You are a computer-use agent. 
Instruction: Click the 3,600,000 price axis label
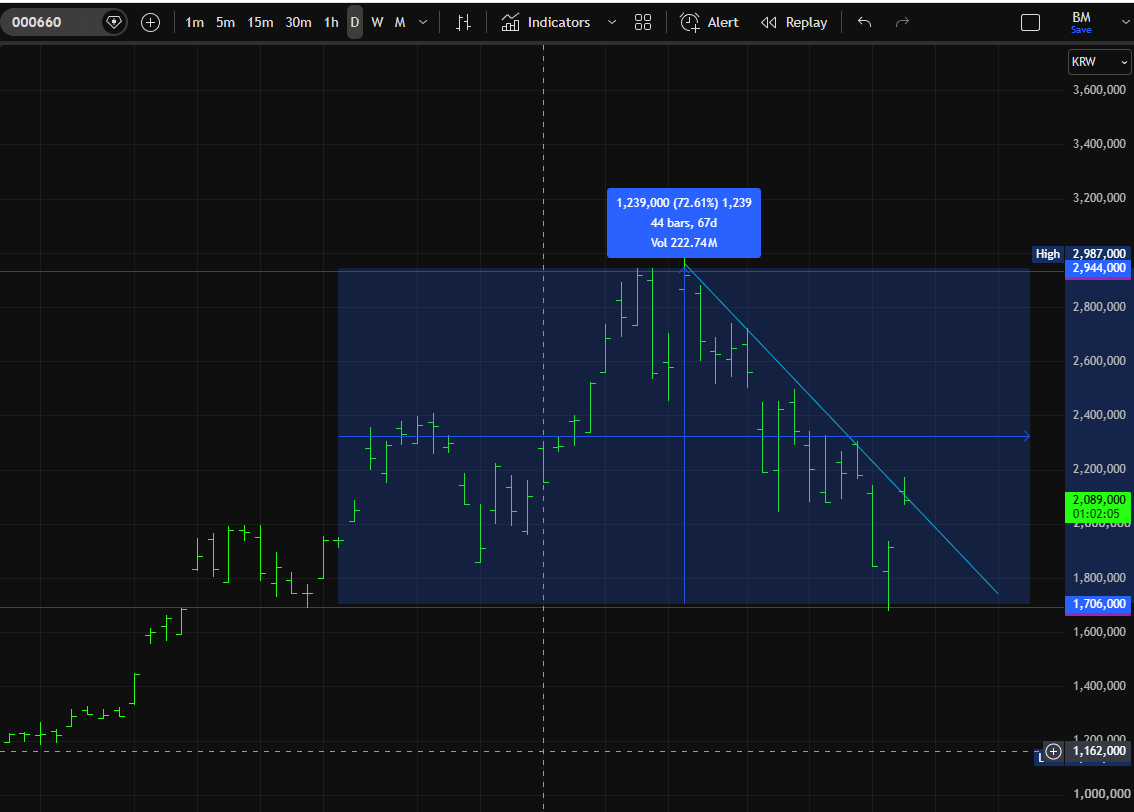pos(1099,90)
